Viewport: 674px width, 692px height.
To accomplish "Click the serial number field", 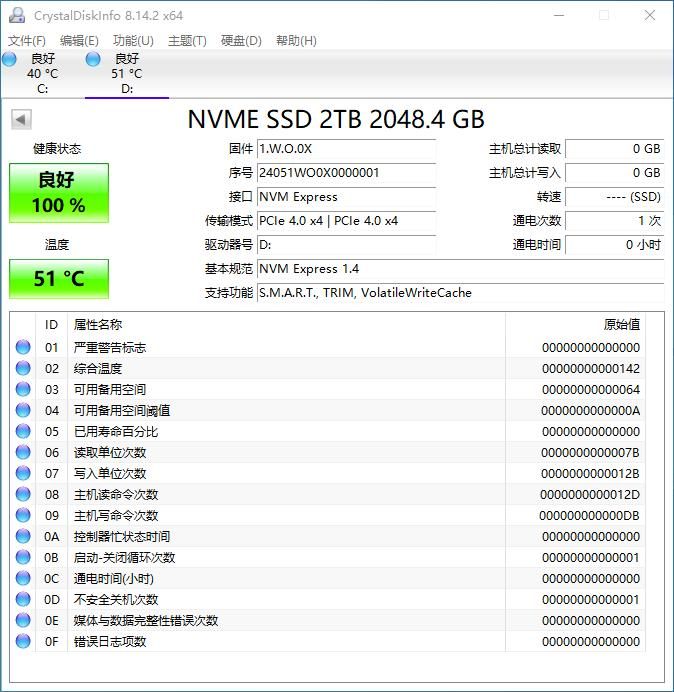I will [346, 173].
